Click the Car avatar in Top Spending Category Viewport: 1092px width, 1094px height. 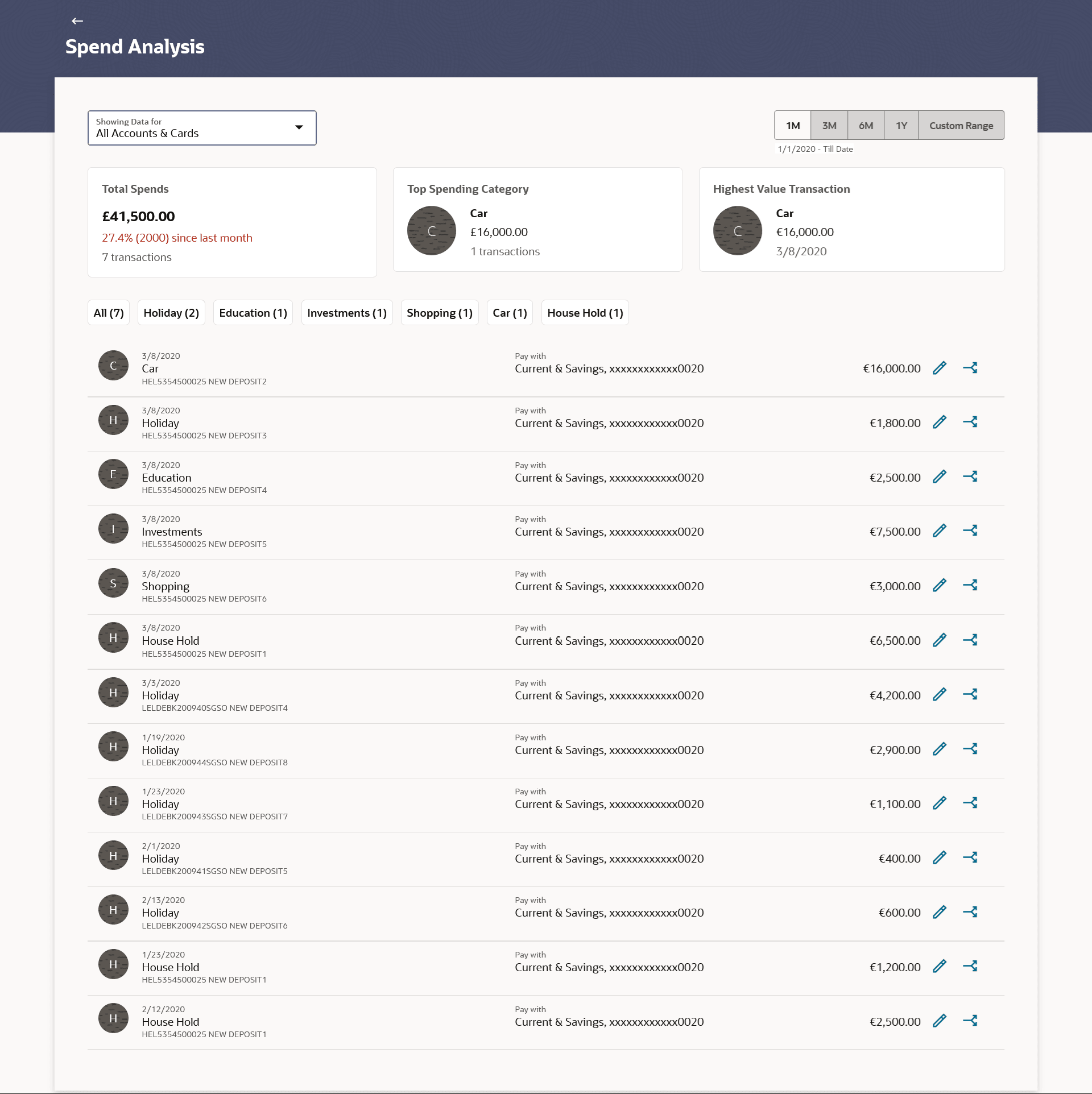point(432,231)
